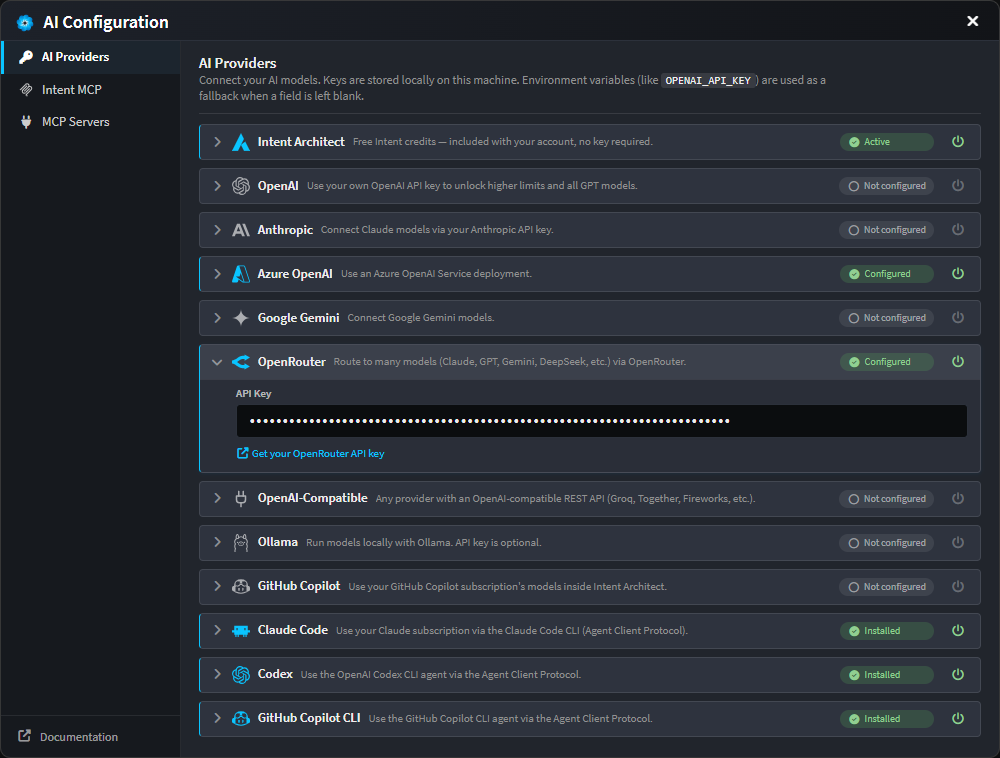Click the Documentation external link icon

pos(24,736)
